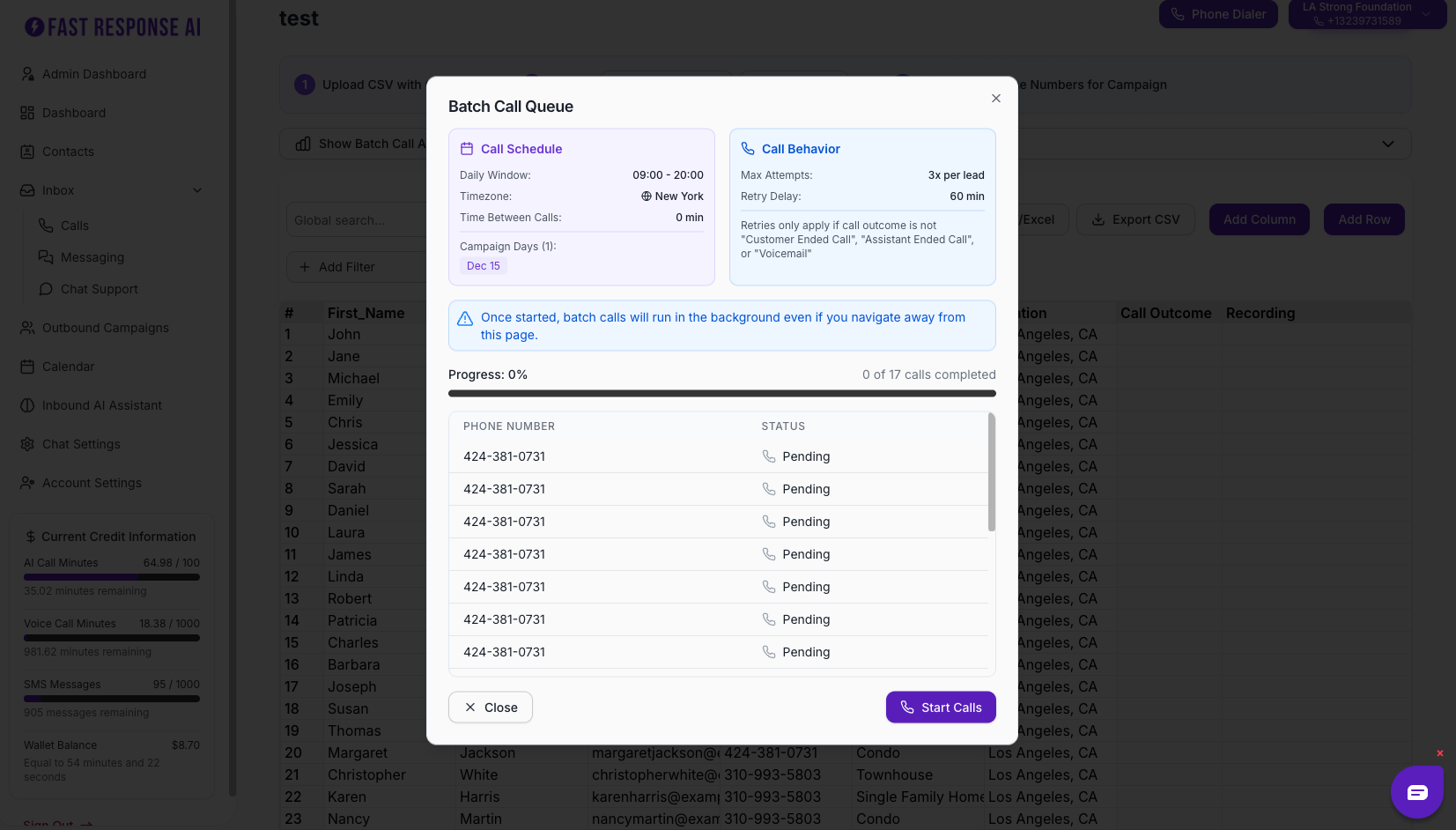The image size is (1456, 830).
Task: Click the Outbound Campaigns icon
Action: pos(27,328)
